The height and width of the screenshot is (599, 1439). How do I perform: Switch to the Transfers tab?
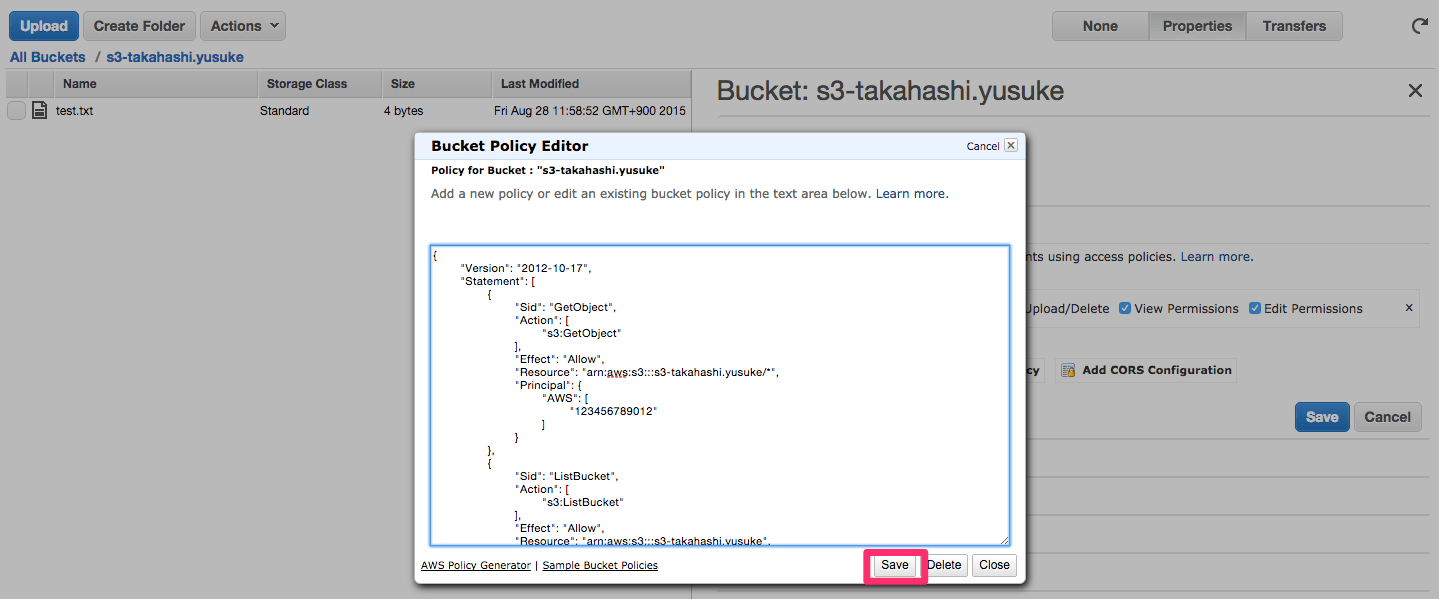coord(1293,26)
